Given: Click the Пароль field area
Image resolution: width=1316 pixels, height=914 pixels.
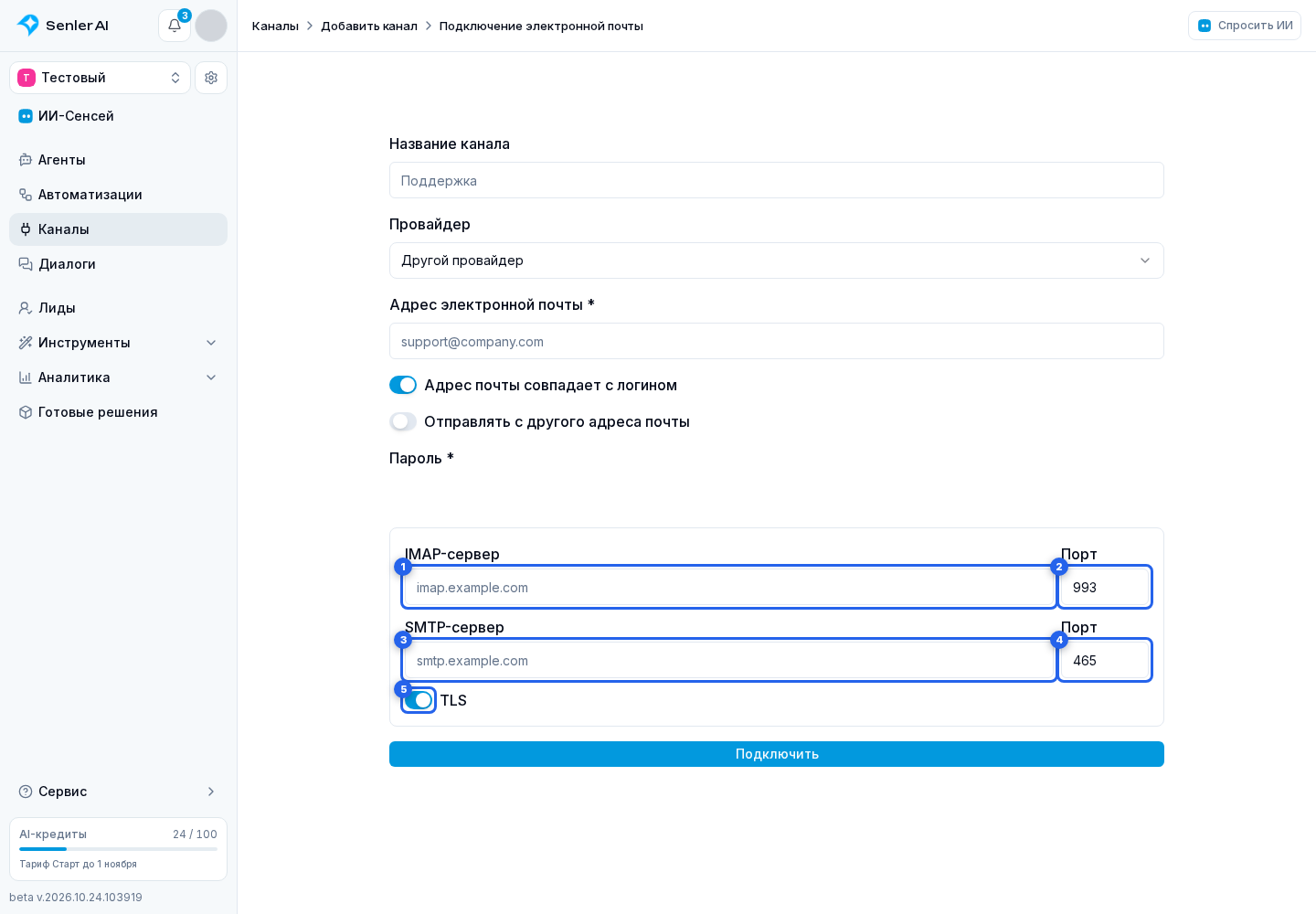Looking at the screenshot, I should click(x=777, y=494).
